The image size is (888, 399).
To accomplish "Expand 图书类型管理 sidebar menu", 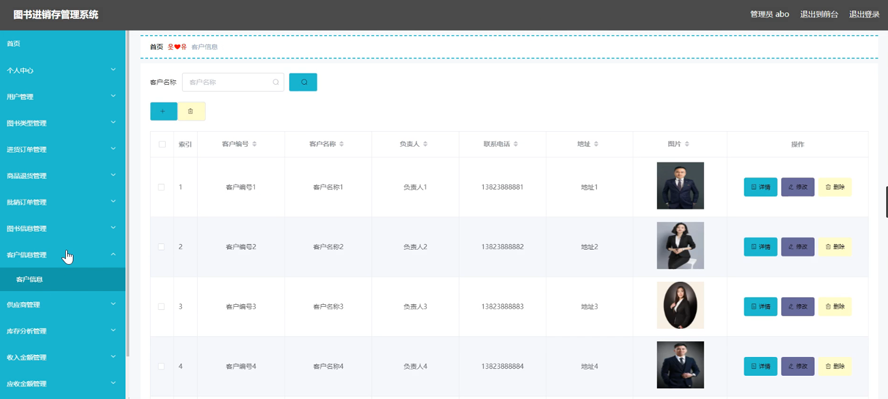I will pos(62,123).
